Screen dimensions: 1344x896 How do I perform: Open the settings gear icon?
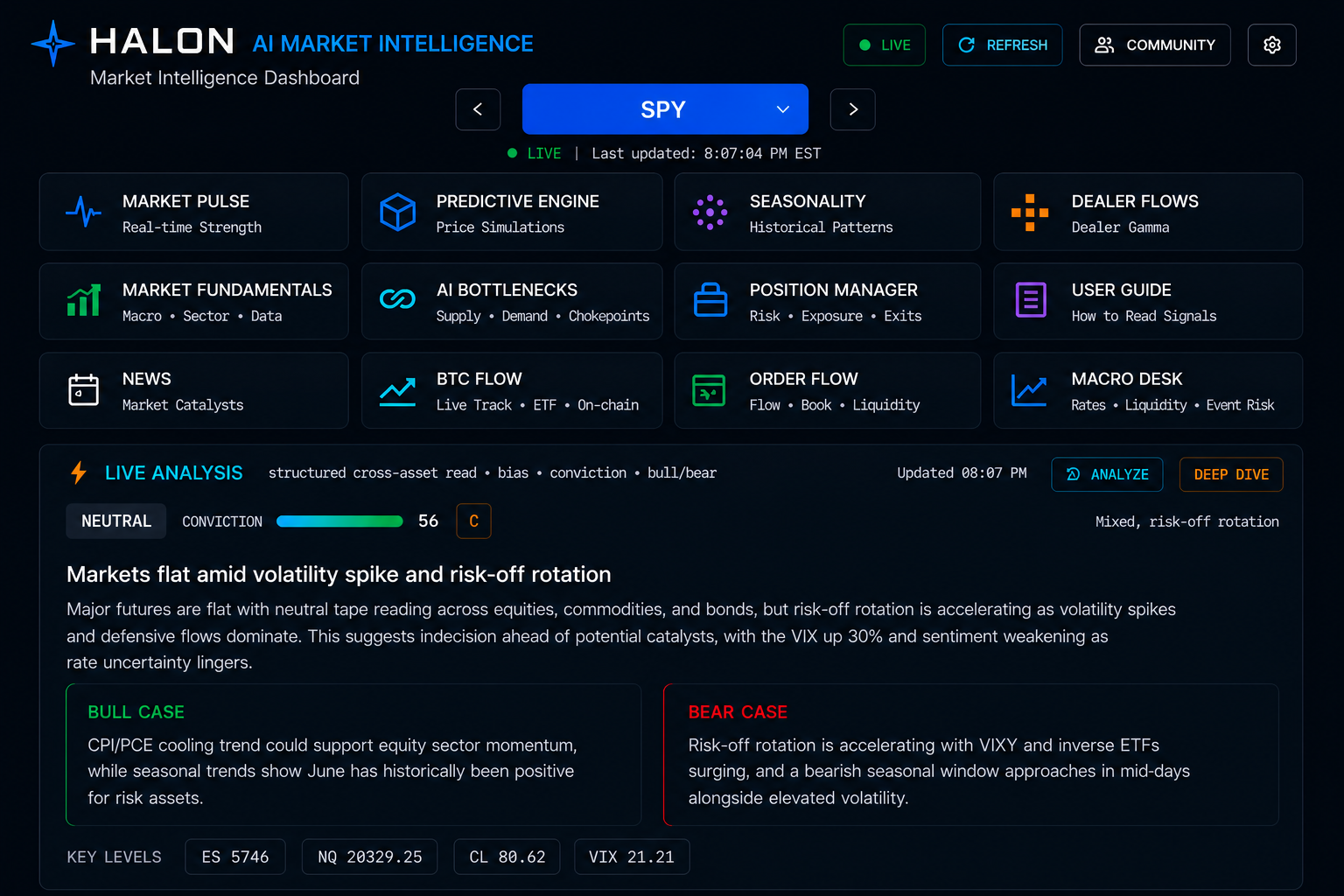tap(1272, 45)
